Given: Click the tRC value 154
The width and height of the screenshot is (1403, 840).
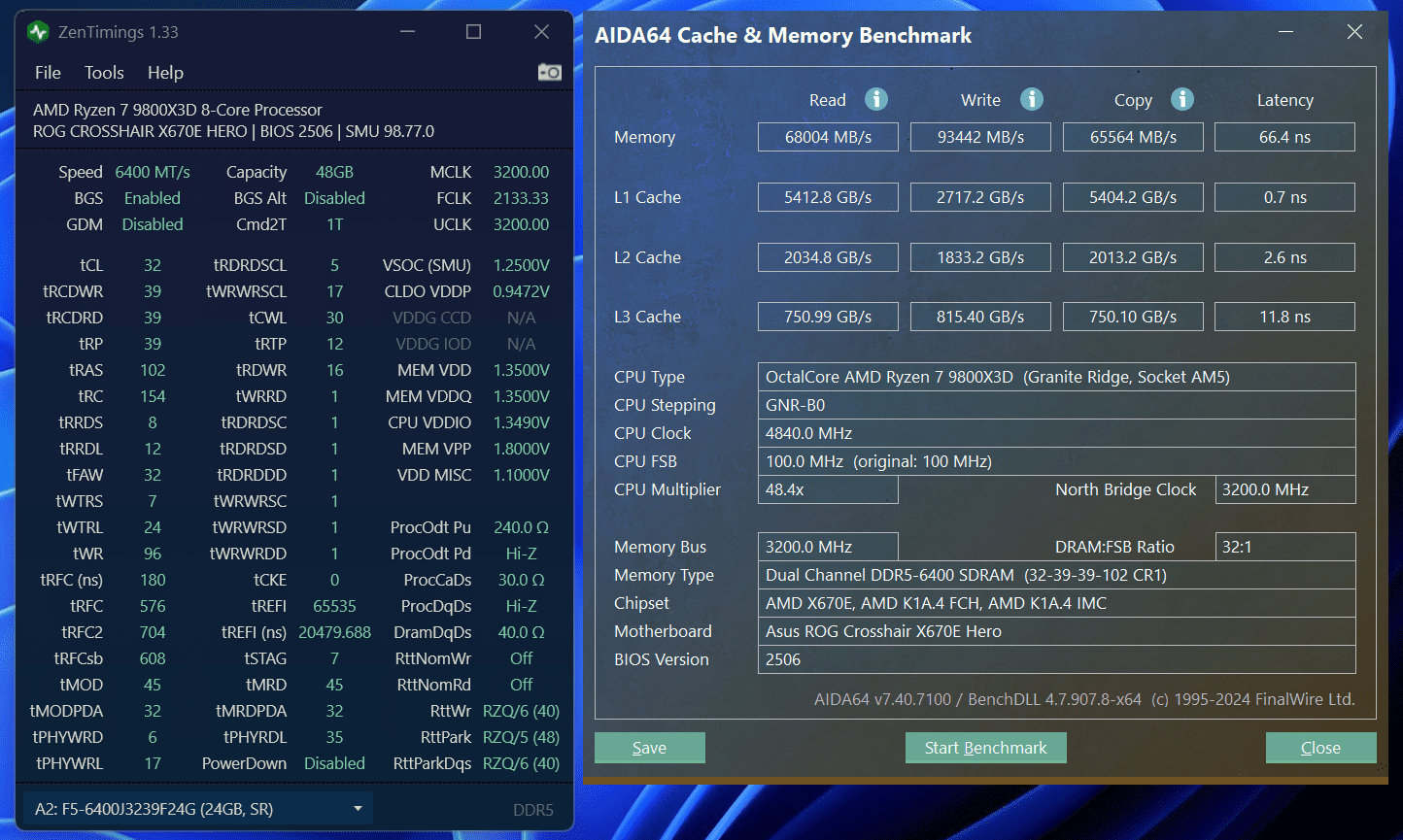Looking at the screenshot, I should pos(153,396).
